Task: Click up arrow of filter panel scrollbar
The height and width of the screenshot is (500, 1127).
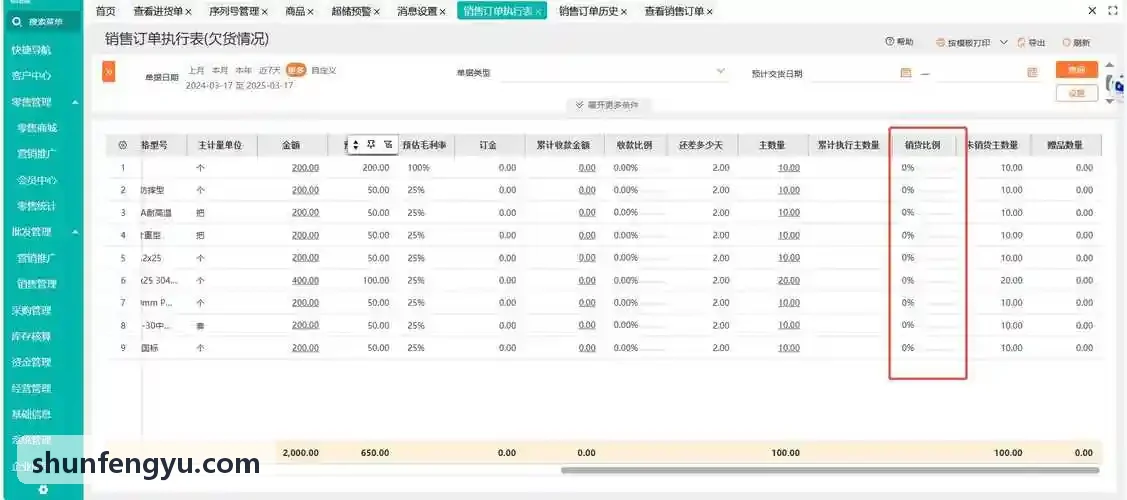Action: click(x=1111, y=65)
